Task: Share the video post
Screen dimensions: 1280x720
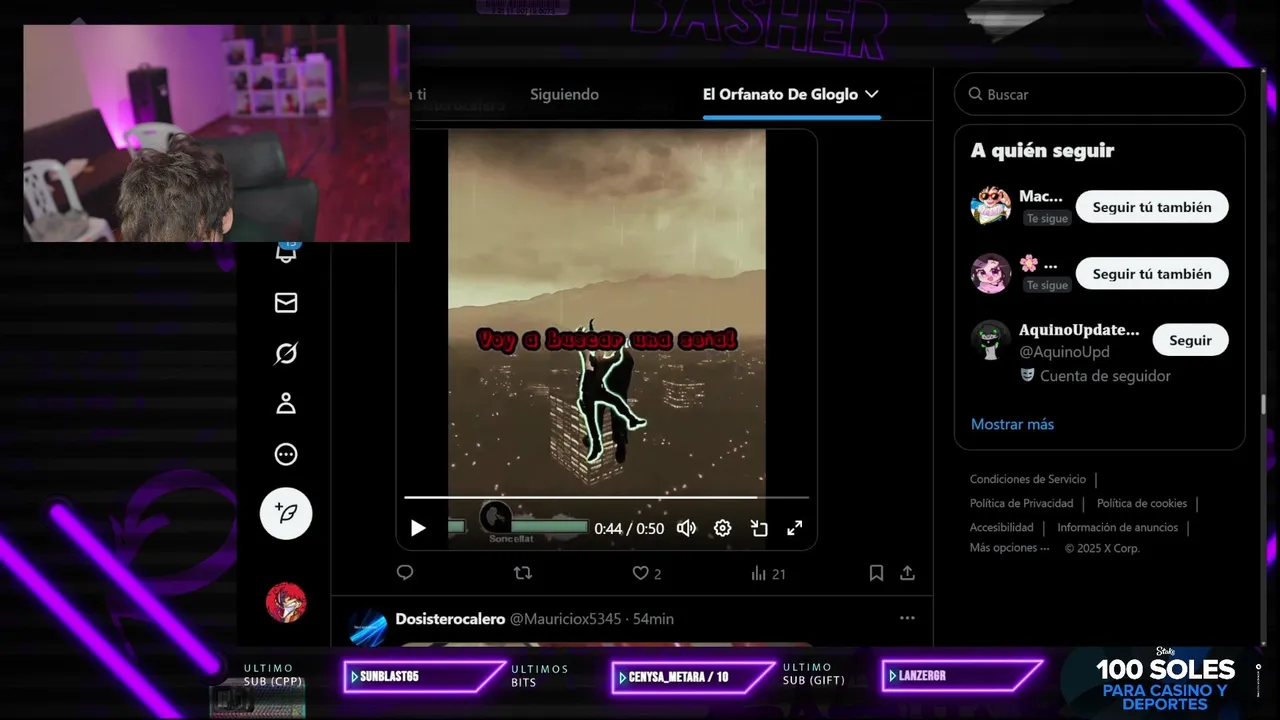Action: click(x=907, y=573)
